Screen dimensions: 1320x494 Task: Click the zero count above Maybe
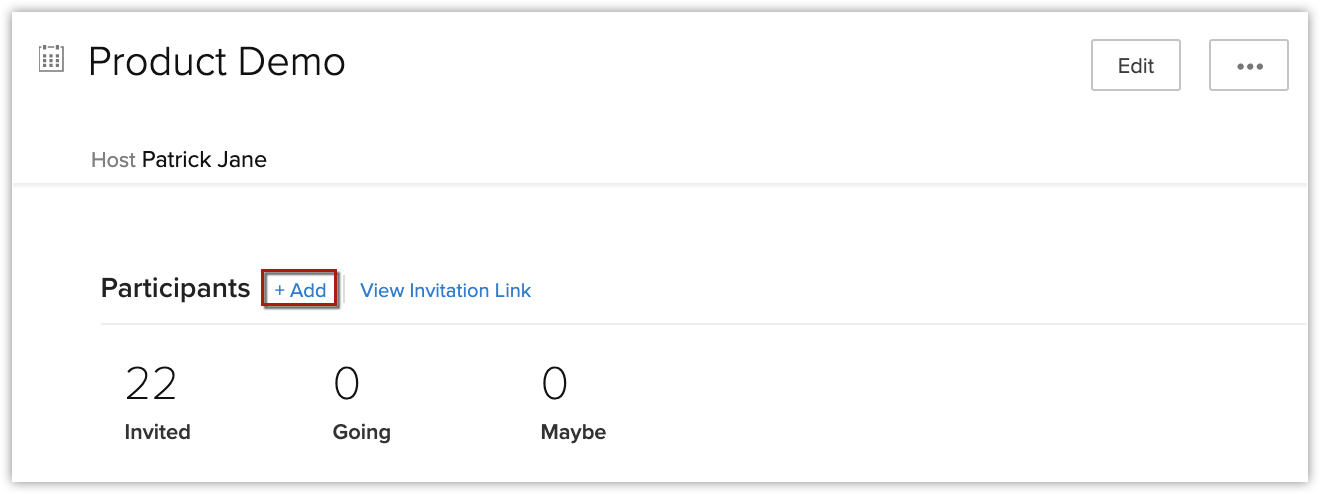[x=554, y=383]
